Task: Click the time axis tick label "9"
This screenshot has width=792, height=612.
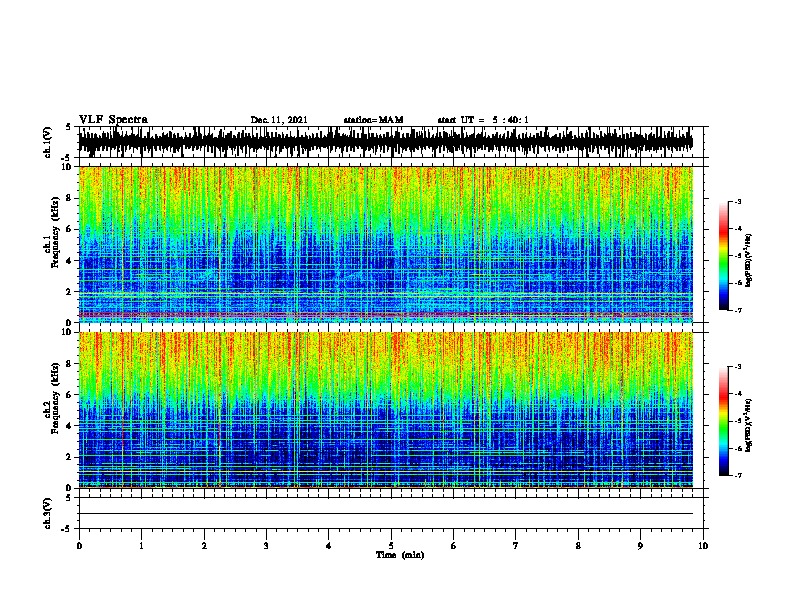Action: coord(640,546)
